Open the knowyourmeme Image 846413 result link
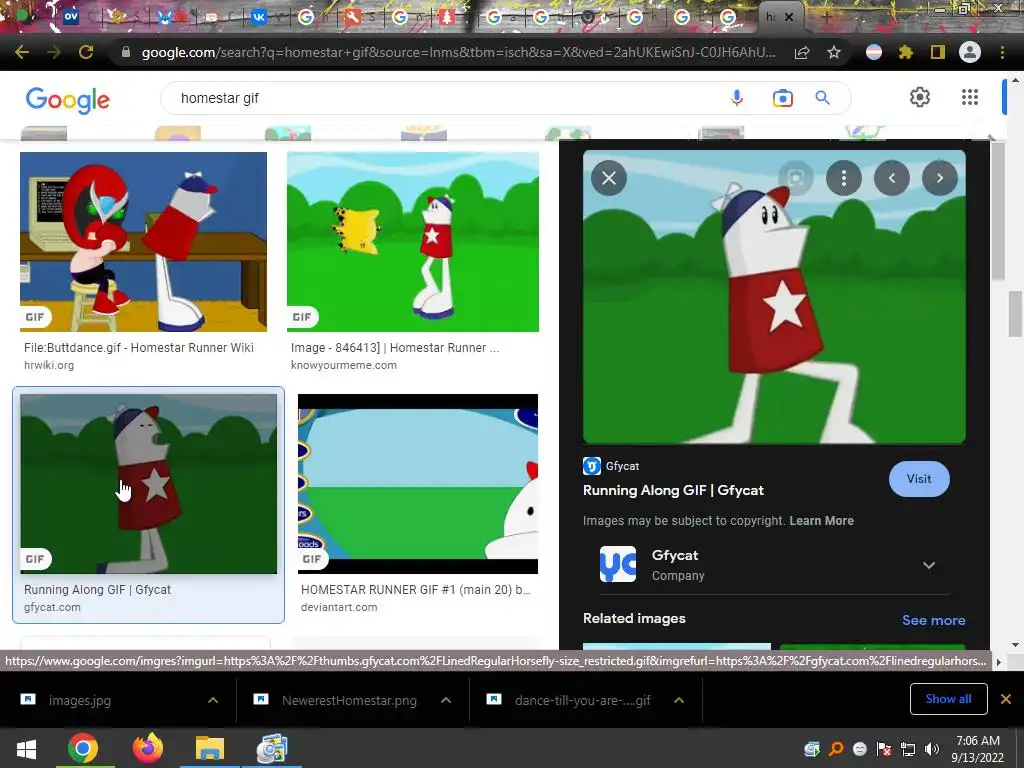This screenshot has height=768, width=1024. 395,347
